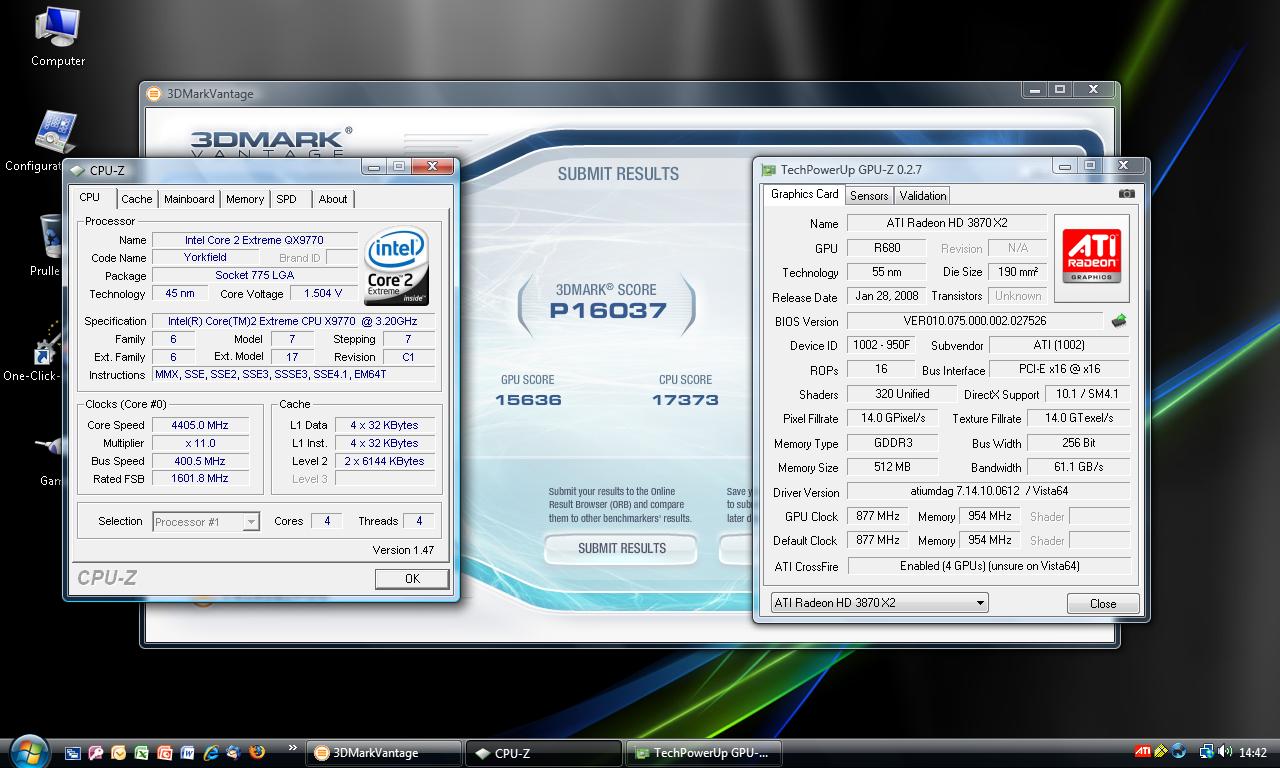Open the Processor #1 selection dropdown
1280x768 pixels.
coord(206,521)
